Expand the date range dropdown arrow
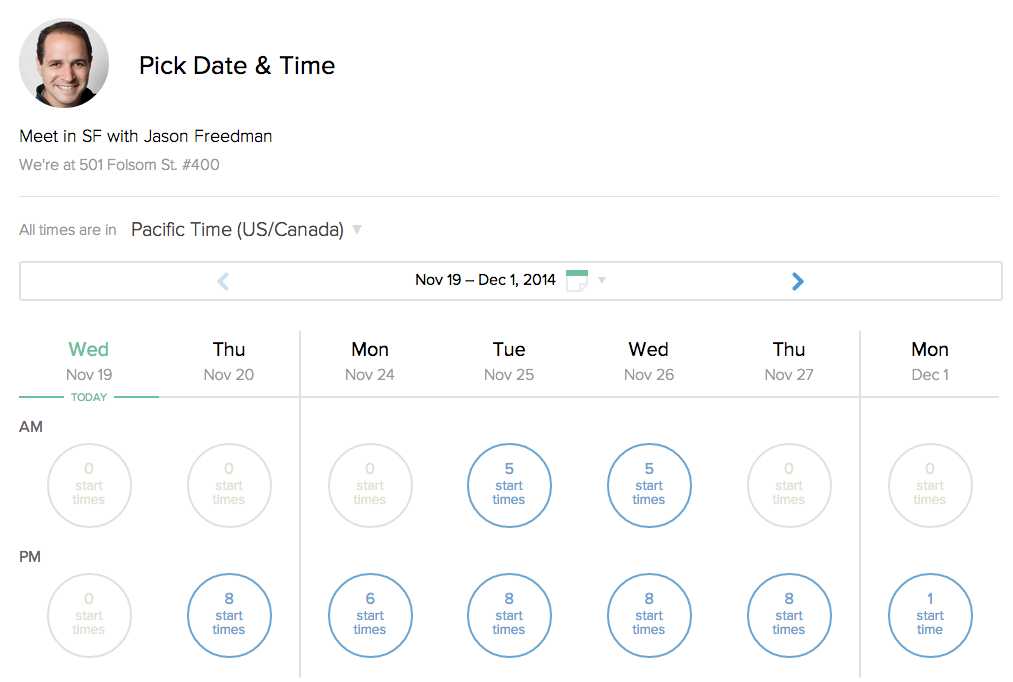 pyautogui.click(x=602, y=281)
